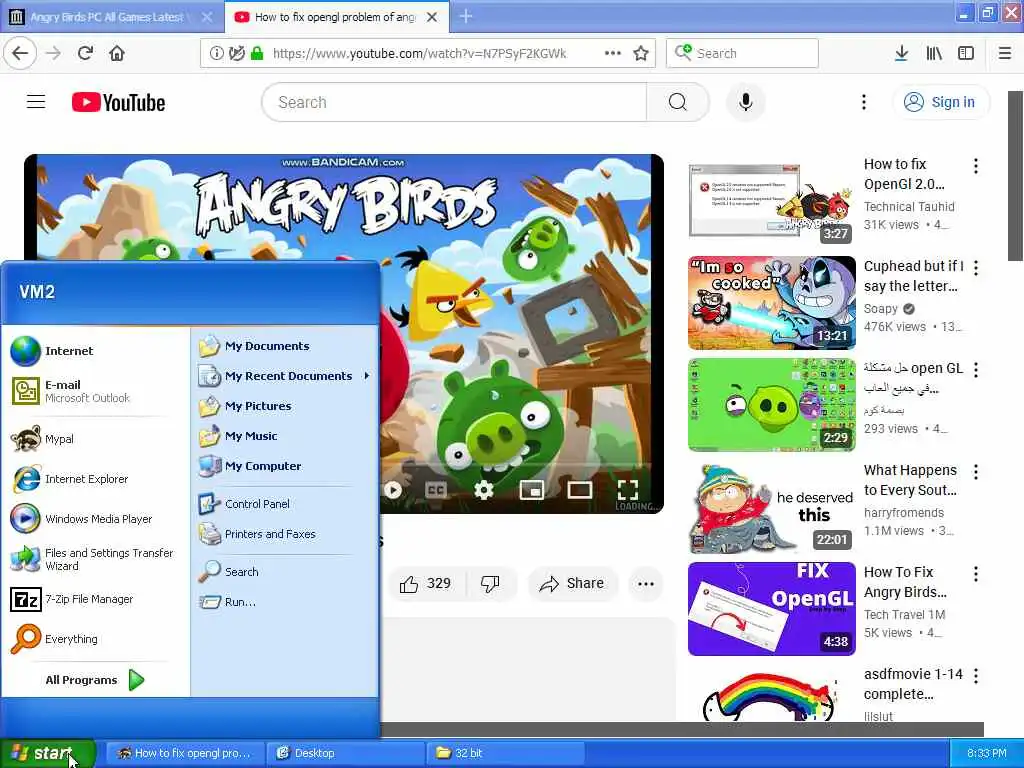The height and width of the screenshot is (768, 1024).
Task: Open YouTube settings three-dot menu
Action: pos(864,102)
